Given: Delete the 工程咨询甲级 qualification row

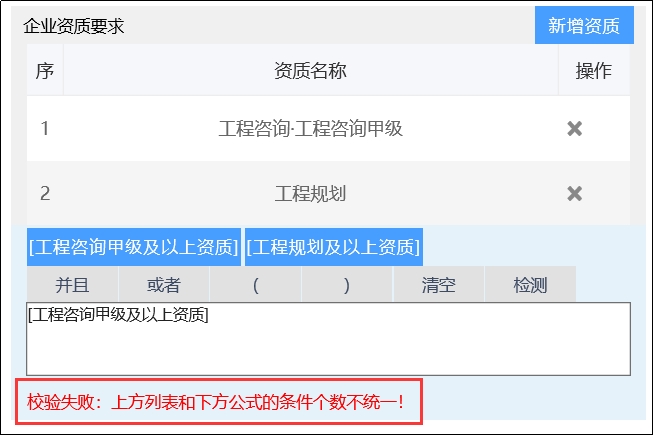Looking at the screenshot, I should (574, 128).
